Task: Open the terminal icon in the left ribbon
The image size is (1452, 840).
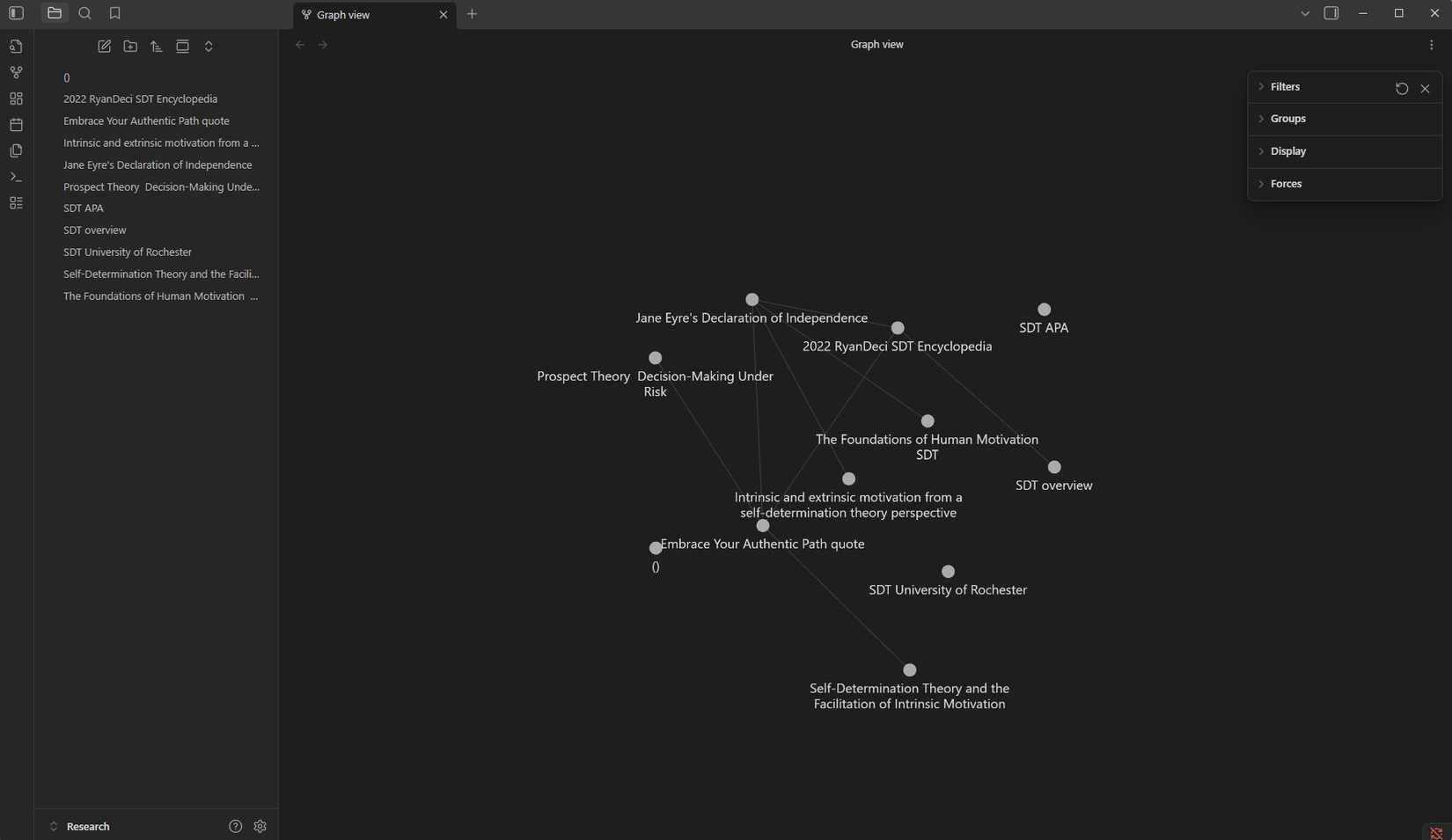Action: pos(16,176)
